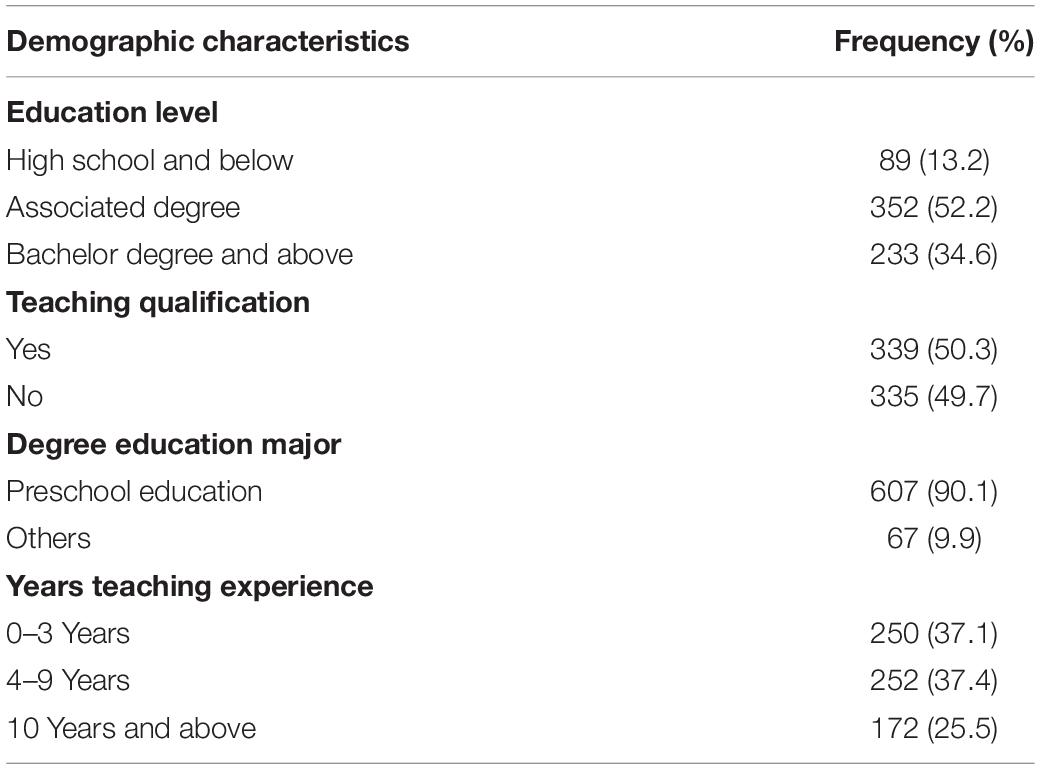Select the 4–9 Years row label

pyautogui.click(x=68, y=681)
